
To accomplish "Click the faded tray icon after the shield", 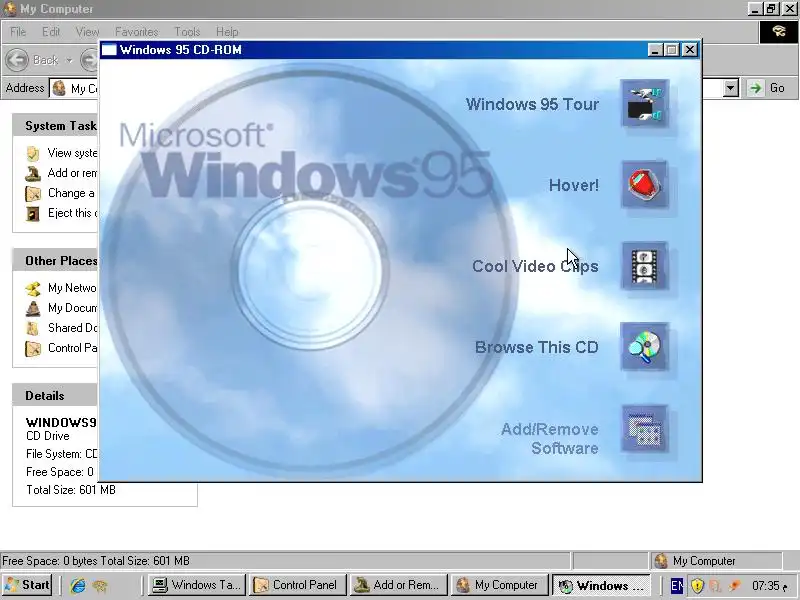I will coord(715,586).
